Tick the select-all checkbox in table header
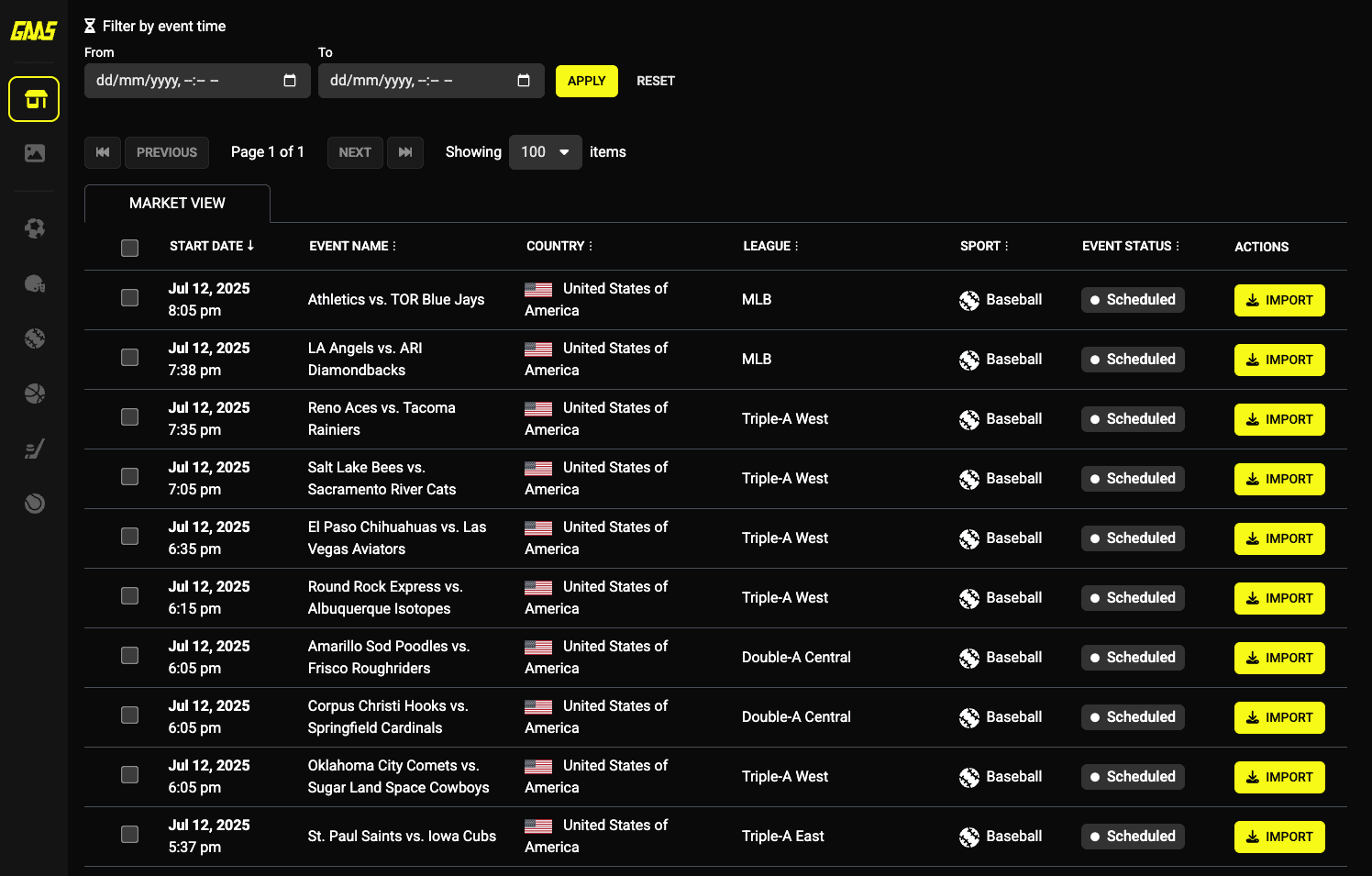1372x876 pixels. (x=130, y=248)
